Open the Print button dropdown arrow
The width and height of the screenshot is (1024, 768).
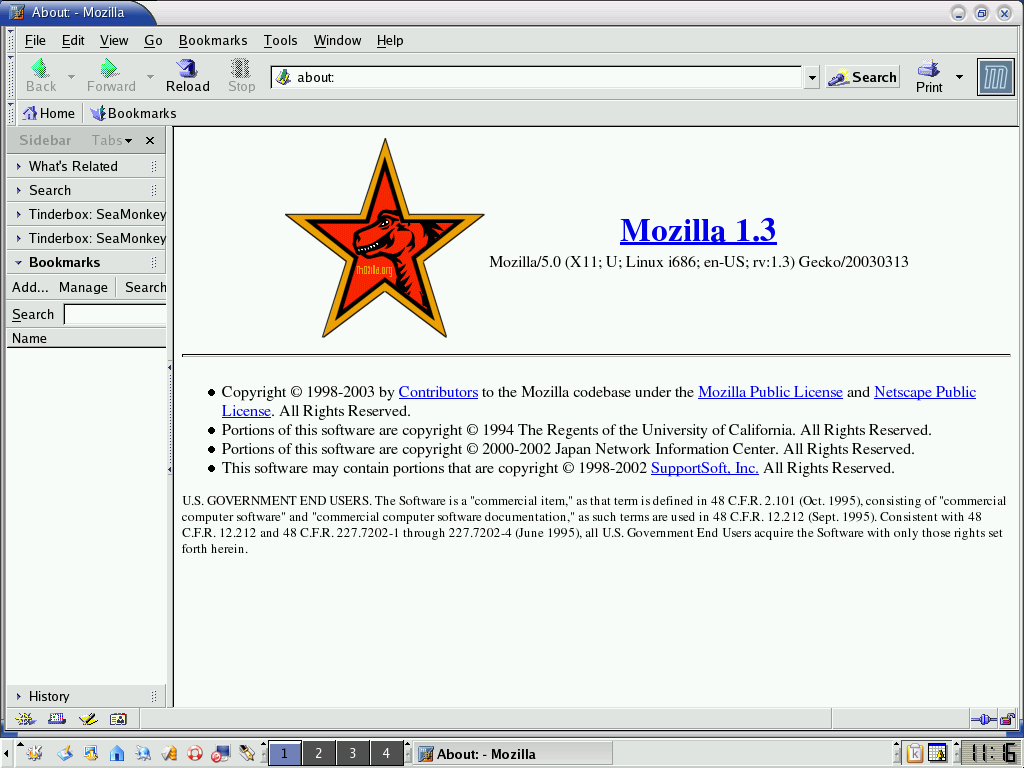point(959,77)
